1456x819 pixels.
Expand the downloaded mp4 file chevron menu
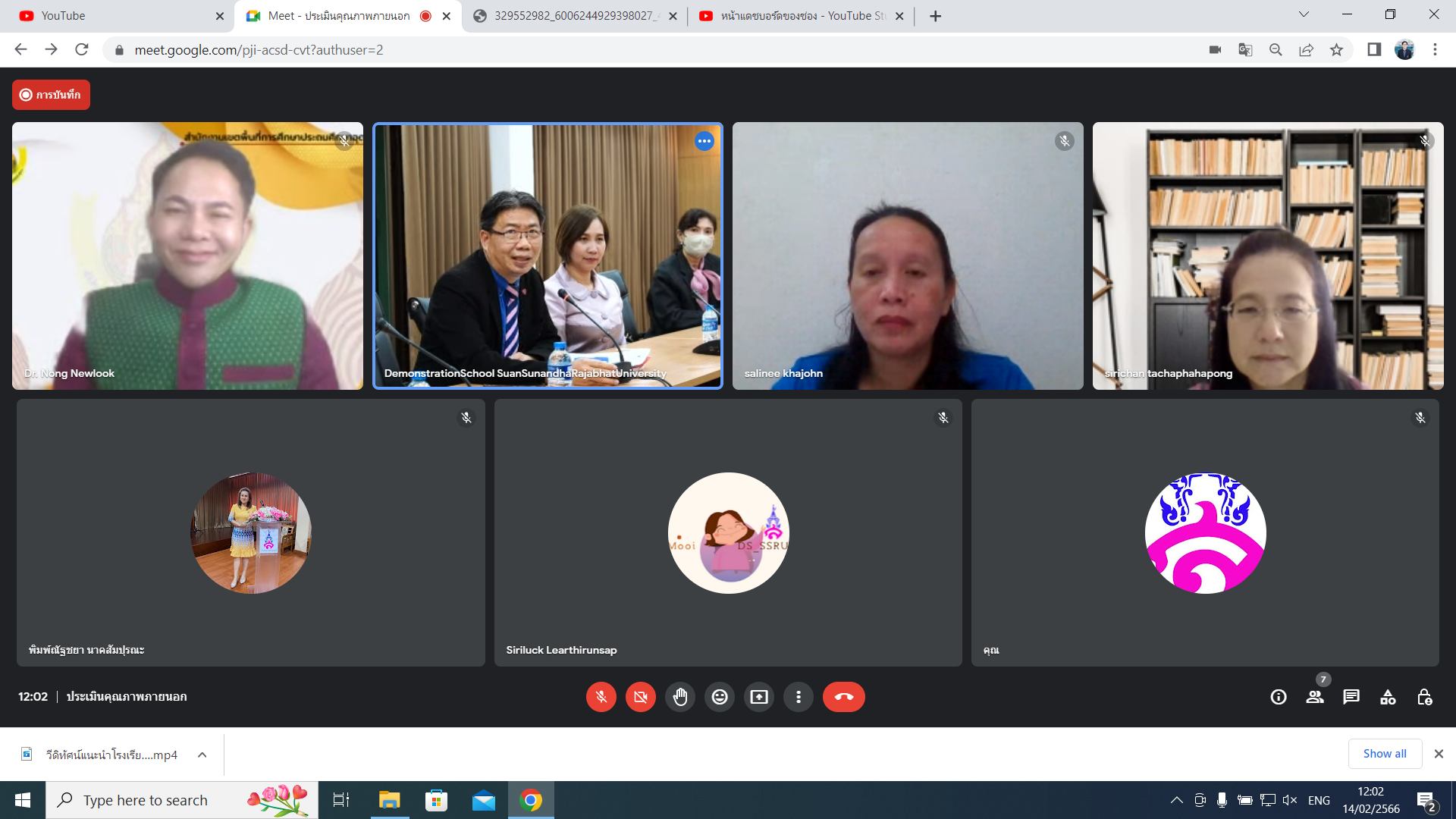[x=202, y=755]
